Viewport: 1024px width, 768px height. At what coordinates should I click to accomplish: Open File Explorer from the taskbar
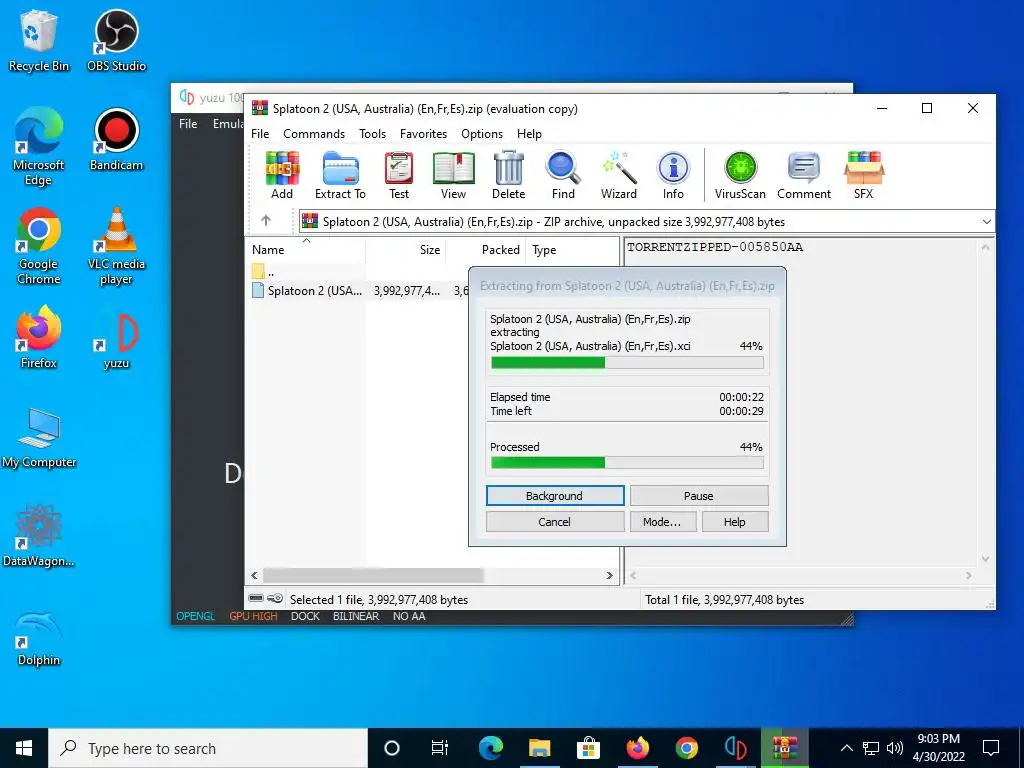point(539,748)
